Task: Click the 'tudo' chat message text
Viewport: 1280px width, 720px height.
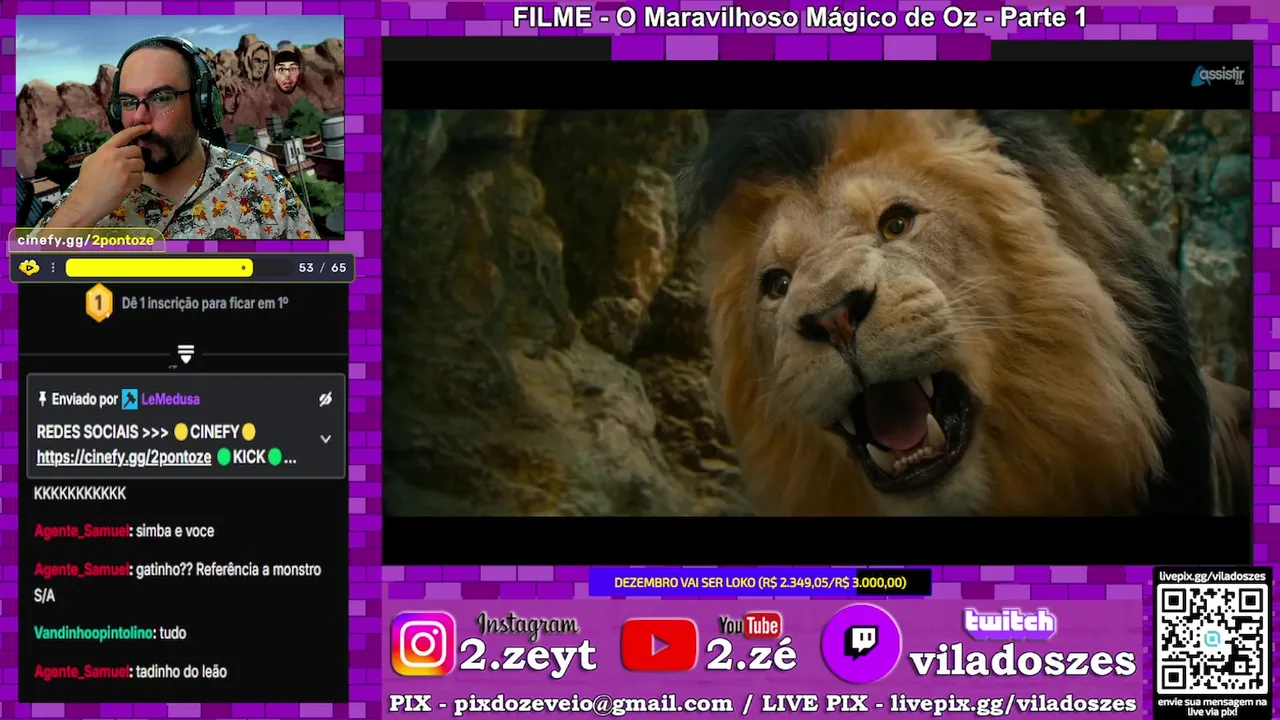Action: pyautogui.click(x=173, y=633)
